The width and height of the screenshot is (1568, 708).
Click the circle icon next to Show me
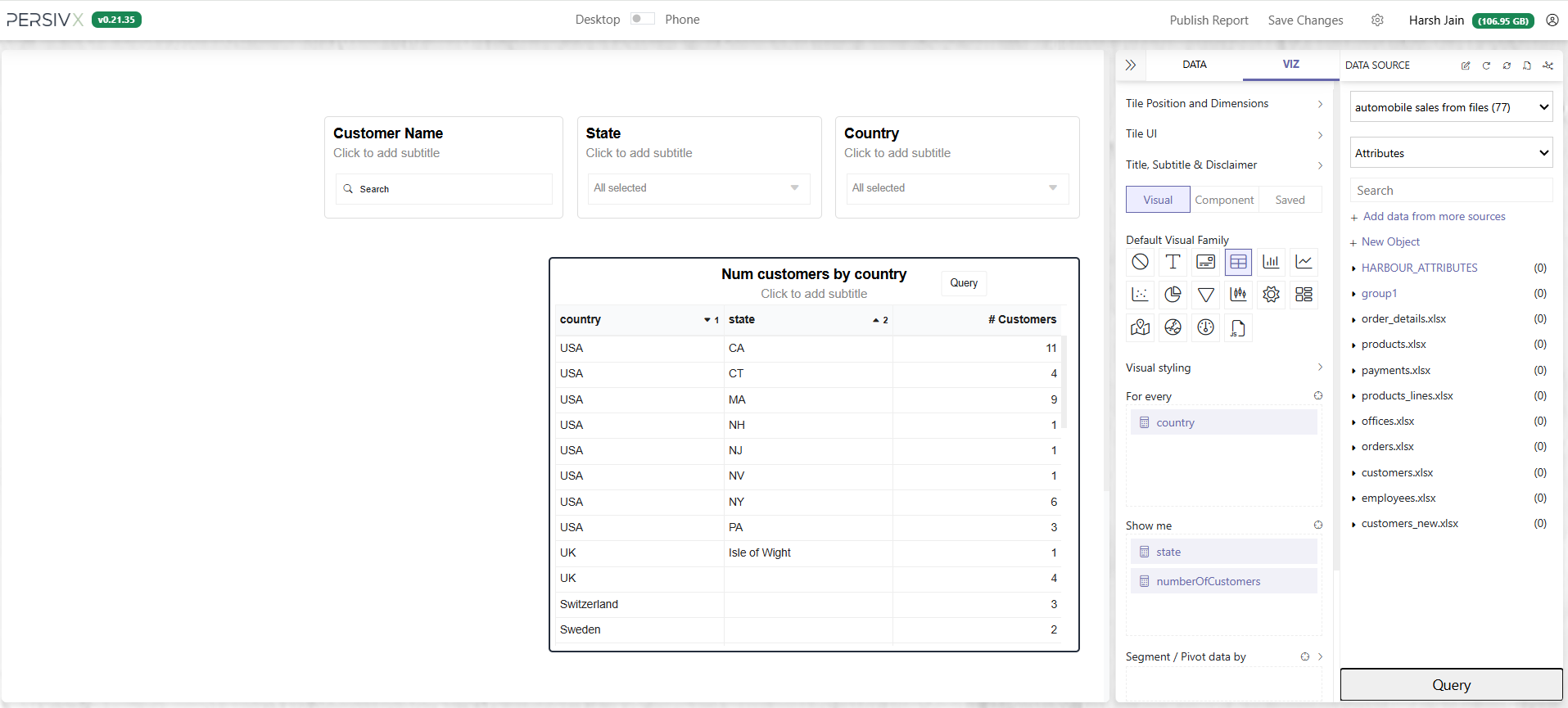tap(1318, 525)
